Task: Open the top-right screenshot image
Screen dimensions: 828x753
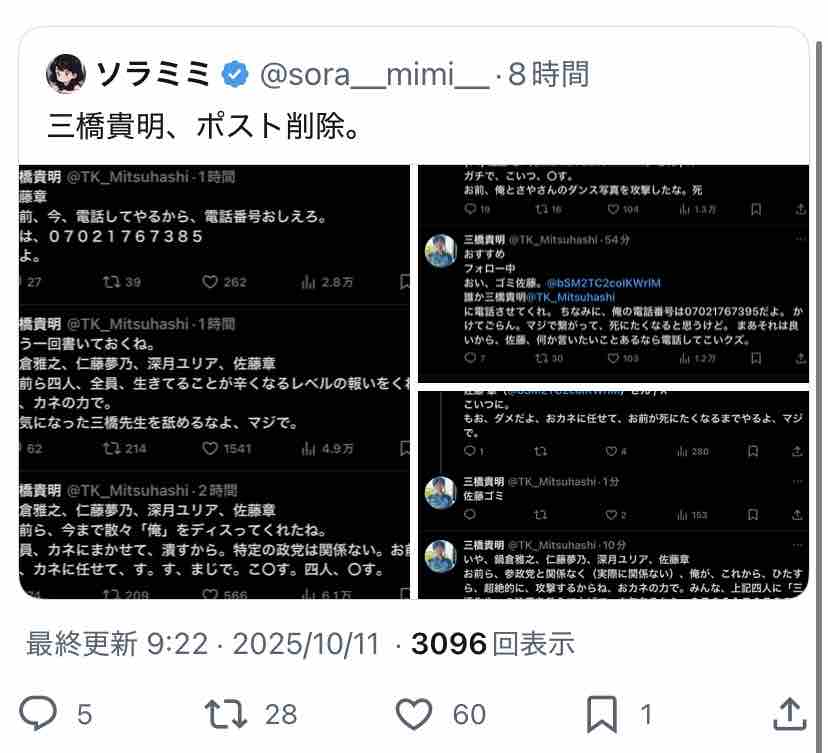Action: tap(613, 274)
